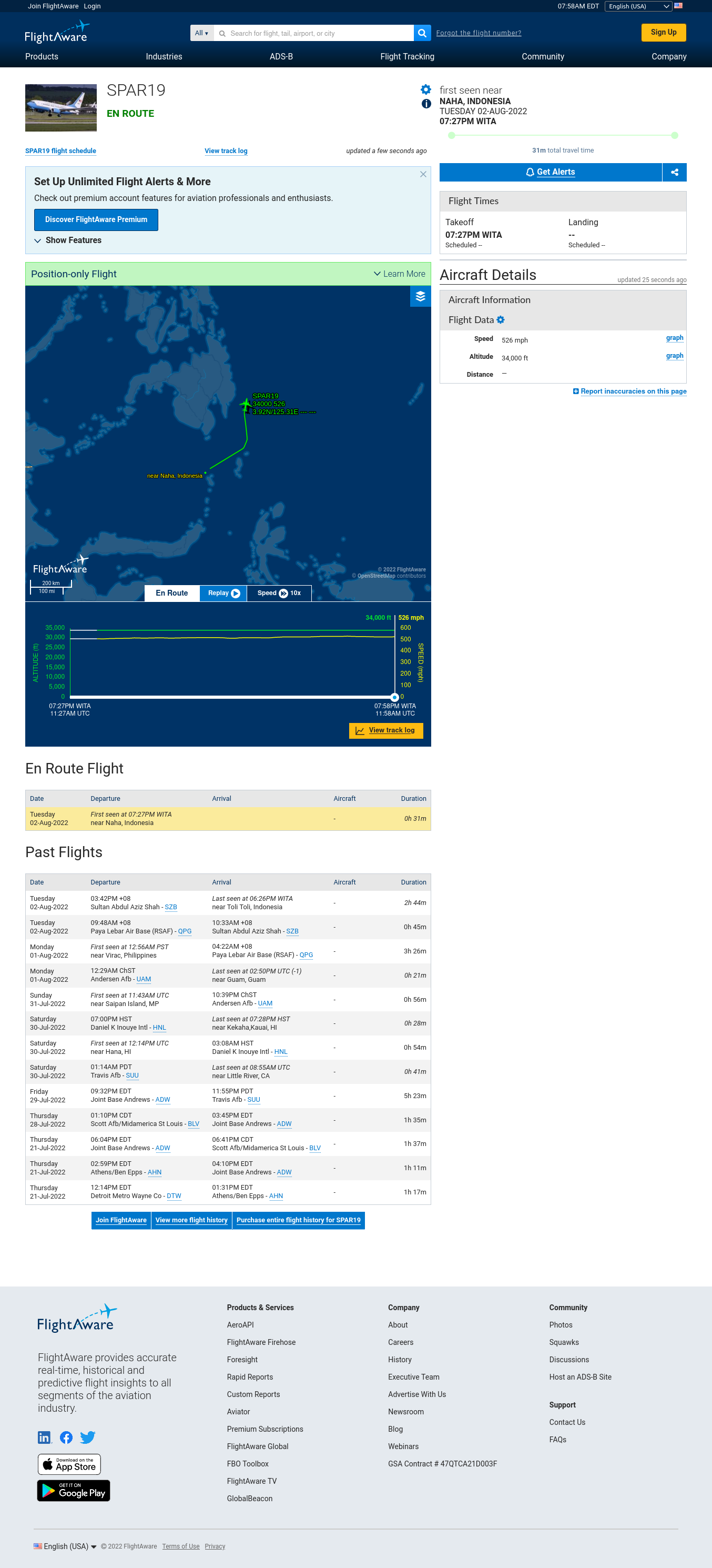Expand Show Features section

point(67,240)
